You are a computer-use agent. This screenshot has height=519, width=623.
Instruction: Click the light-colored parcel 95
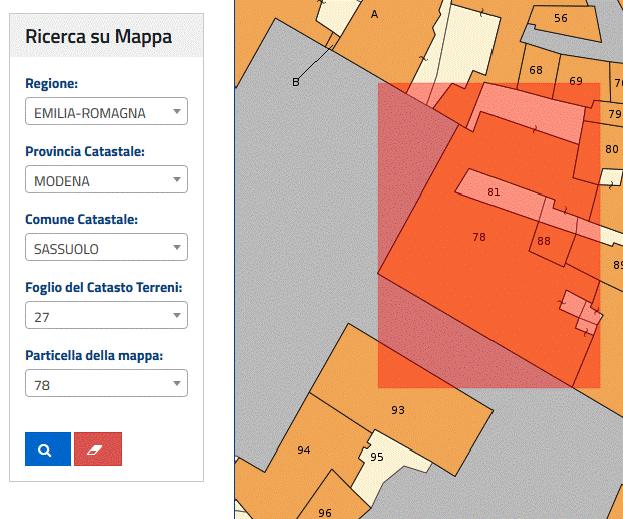[377, 457]
